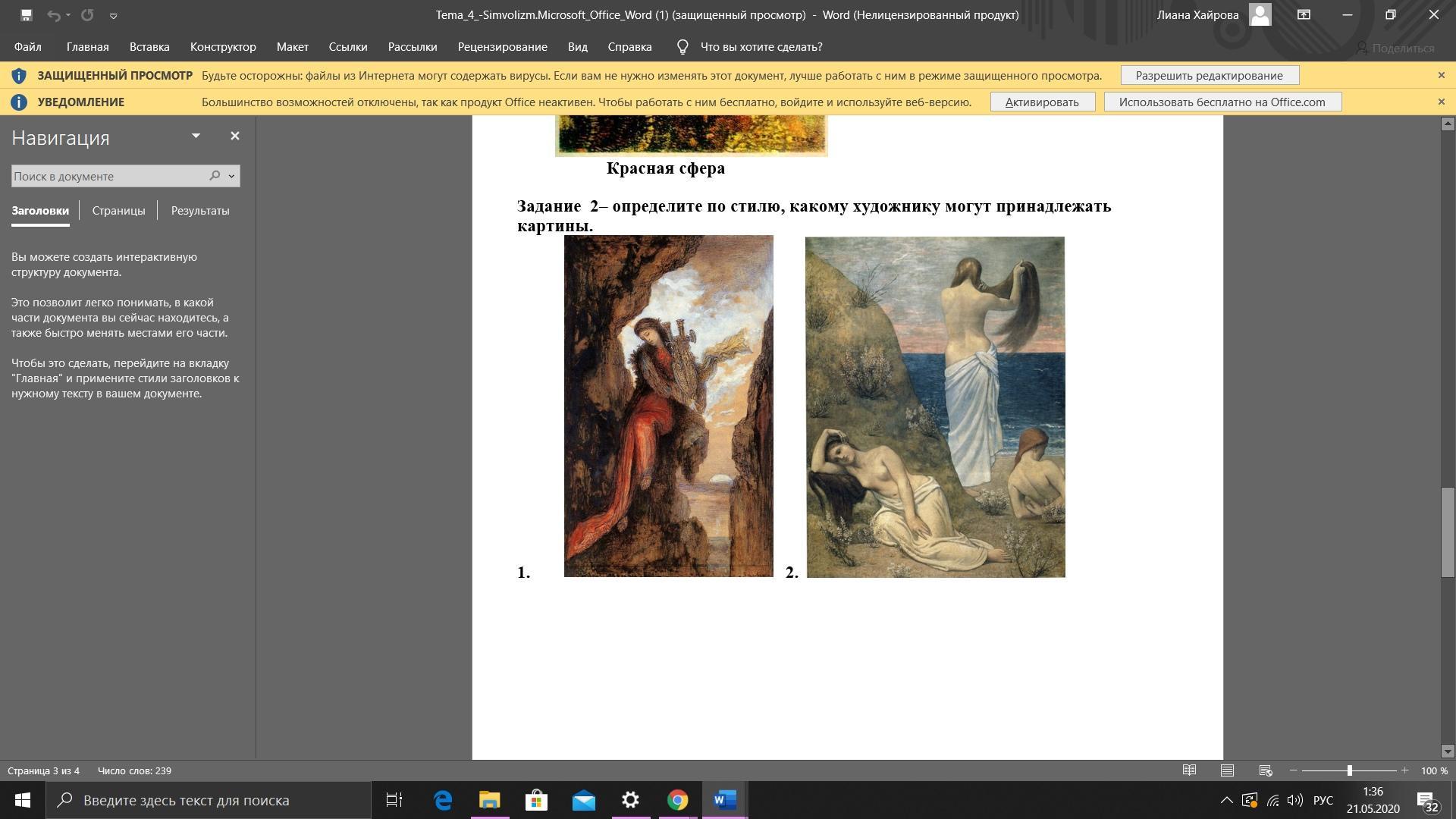Select the Страницы navigation tab
The height and width of the screenshot is (819, 1456).
pyautogui.click(x=118, y=211)
